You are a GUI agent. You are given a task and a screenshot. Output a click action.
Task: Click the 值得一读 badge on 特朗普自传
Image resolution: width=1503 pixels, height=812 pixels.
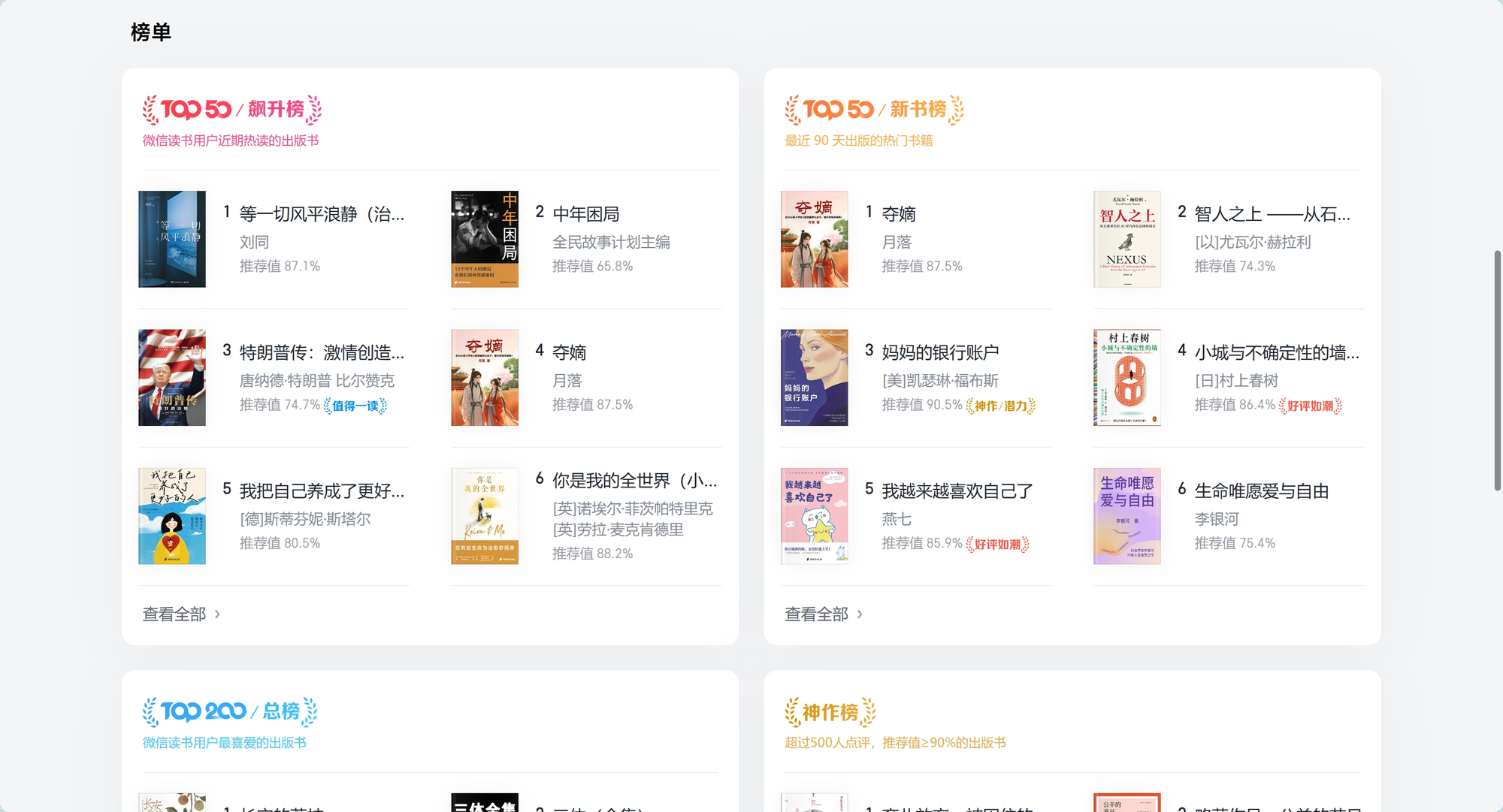click(355, 406)
